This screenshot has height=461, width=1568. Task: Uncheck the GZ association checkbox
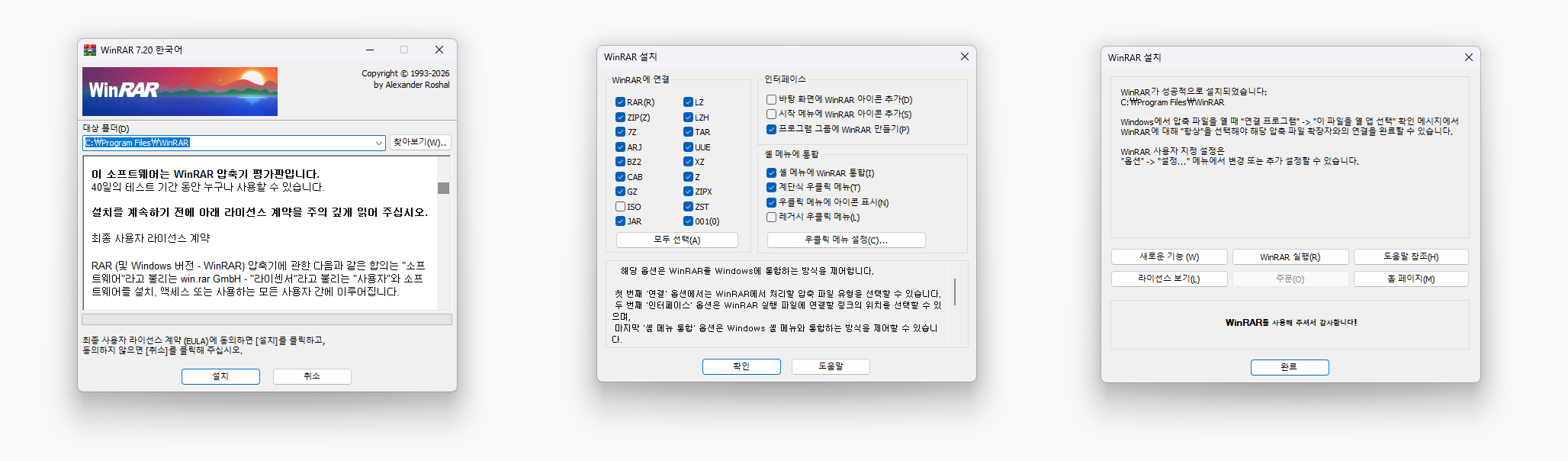(620, 192)
